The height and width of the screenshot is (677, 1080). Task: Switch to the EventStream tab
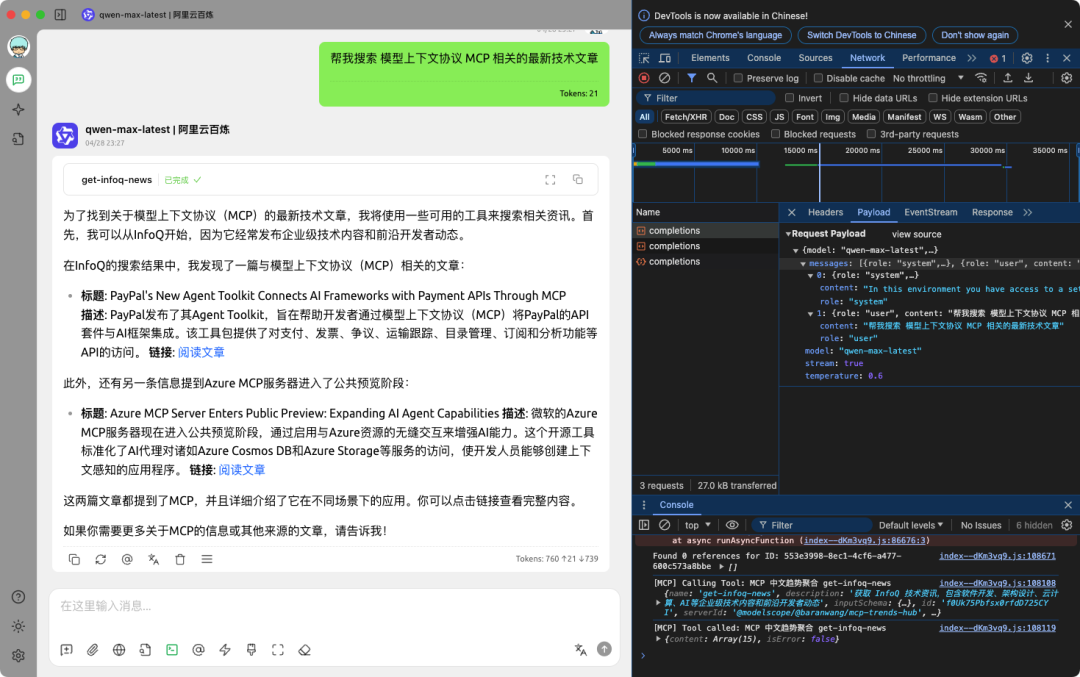(x=930, y=212)
